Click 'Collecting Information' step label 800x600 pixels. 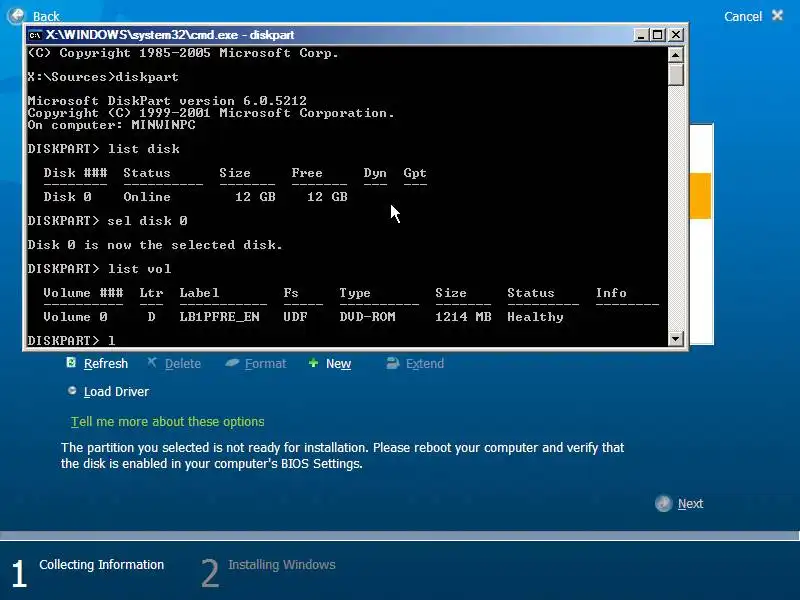pyautogui.click(x=102, y=565)
